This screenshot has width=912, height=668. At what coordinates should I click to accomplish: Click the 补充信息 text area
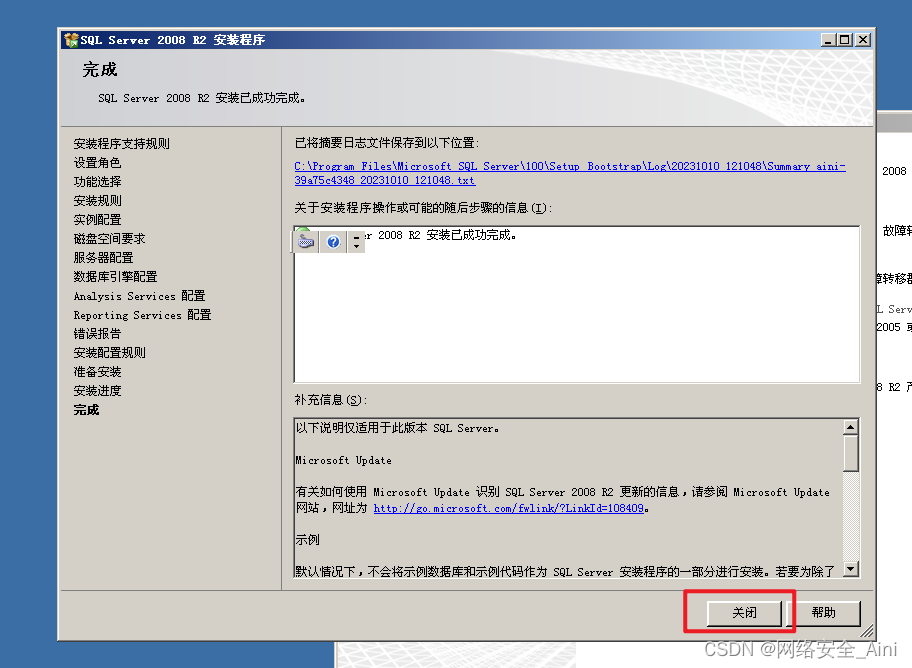pyautogui.click(x=569, y=498)
